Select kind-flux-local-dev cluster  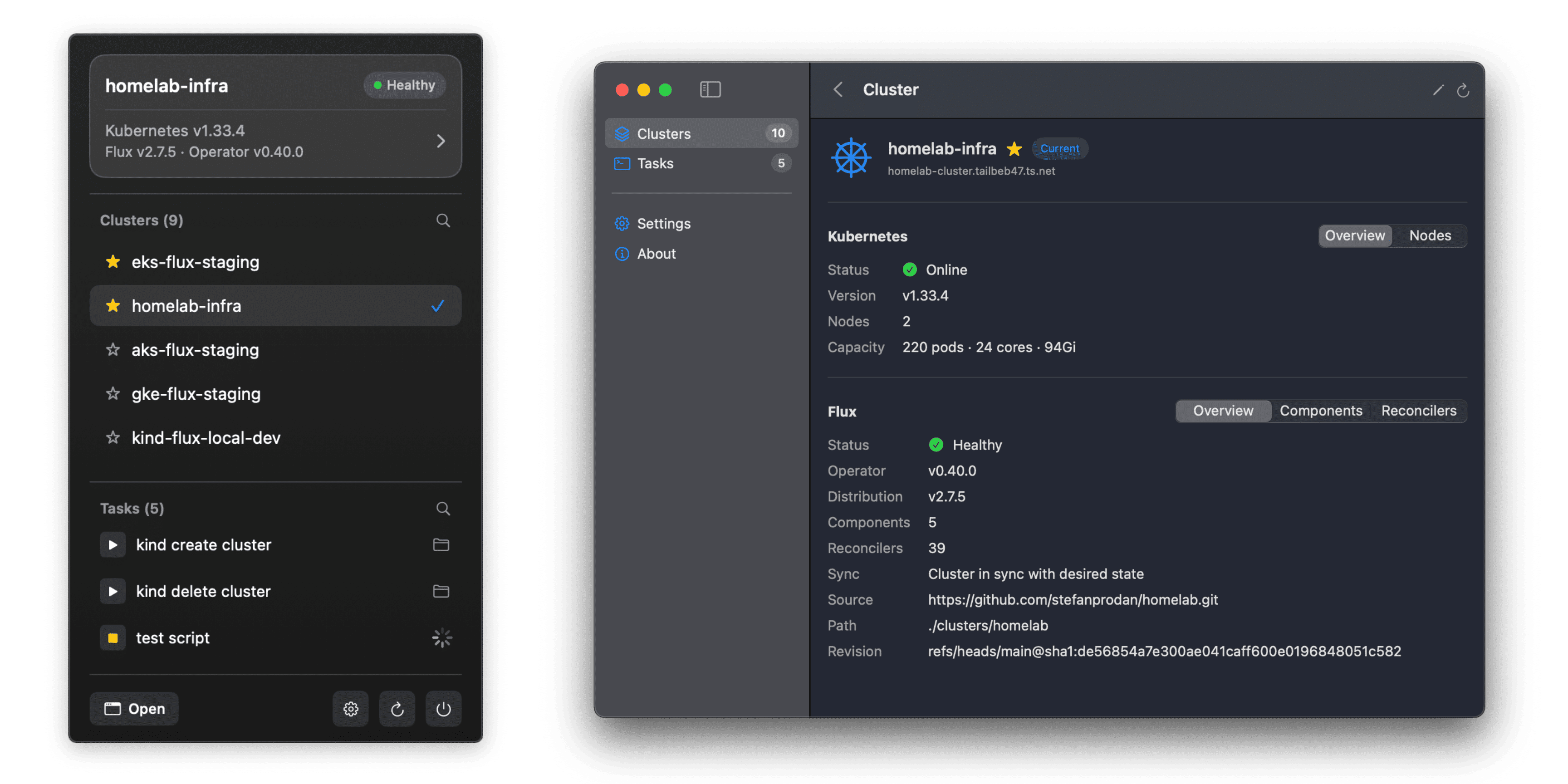[x=275, y=437]
